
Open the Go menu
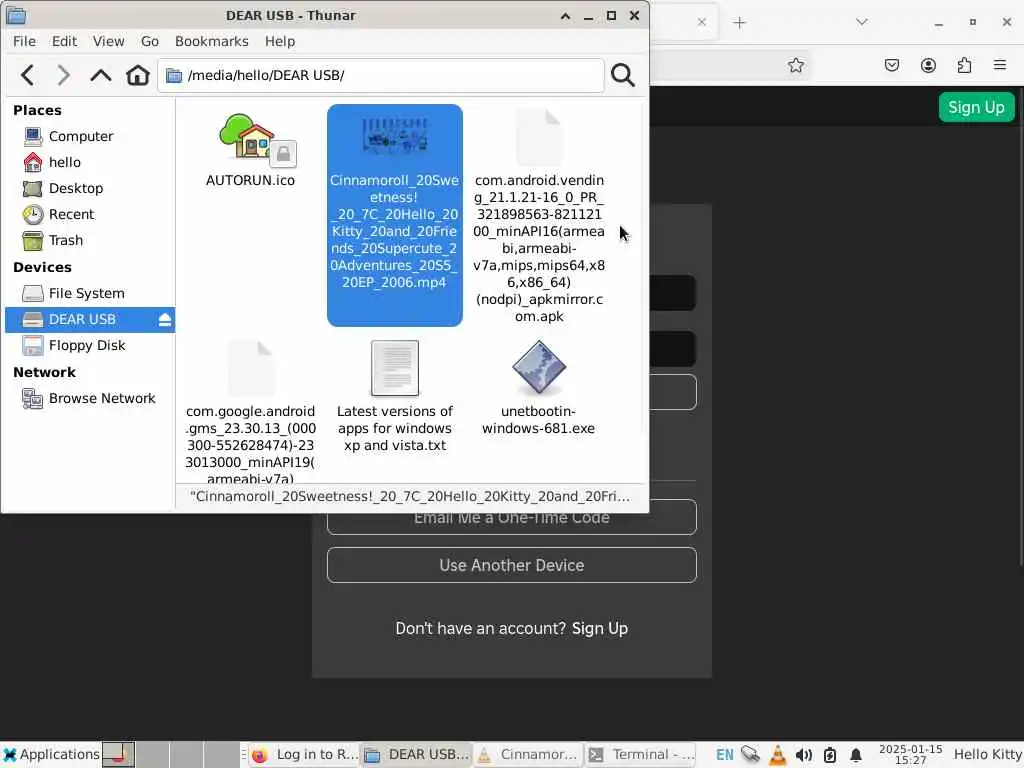coord(150,41)
